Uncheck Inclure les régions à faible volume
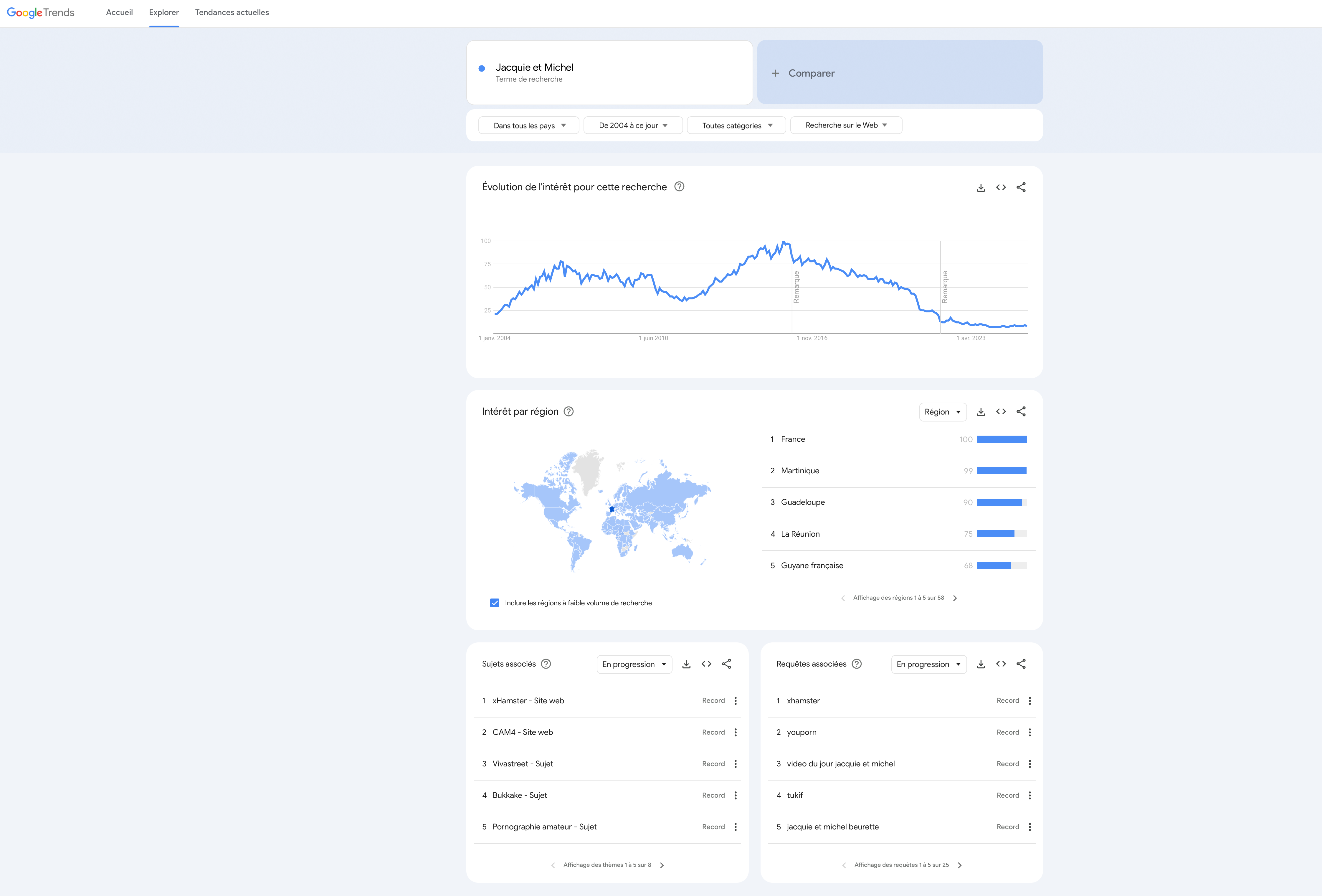This screenshot has width=1322, height=896. click(x=495, y=603)
